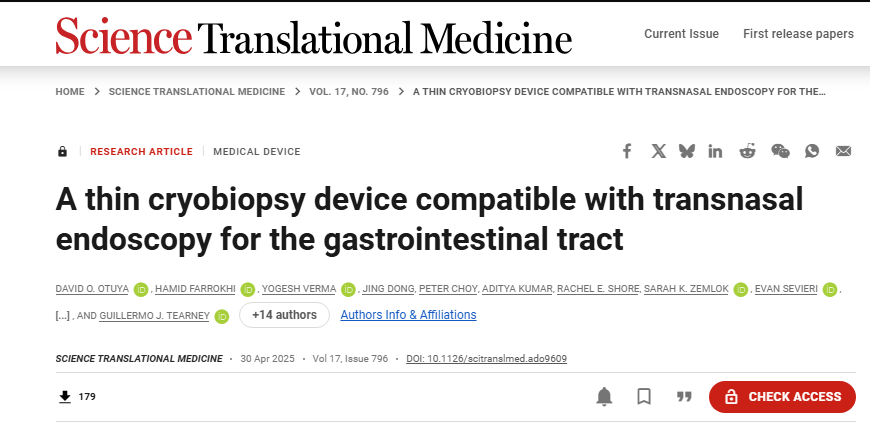Viewport: 870px width, 431px height.
Task: Open Authors Info & Affiliations link
Action: click(x=408, y=315)
